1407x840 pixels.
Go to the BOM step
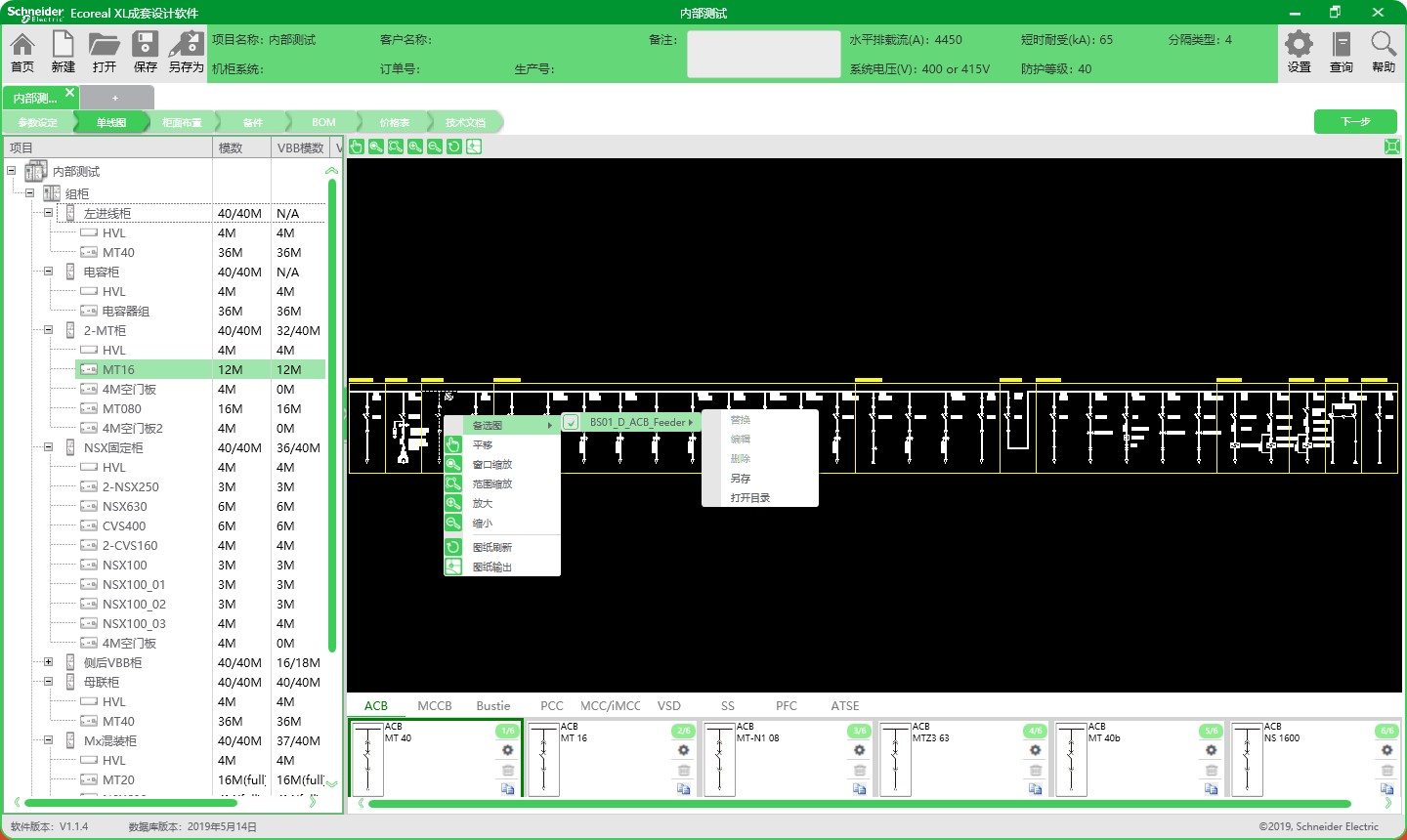click(x=323, y=122)
